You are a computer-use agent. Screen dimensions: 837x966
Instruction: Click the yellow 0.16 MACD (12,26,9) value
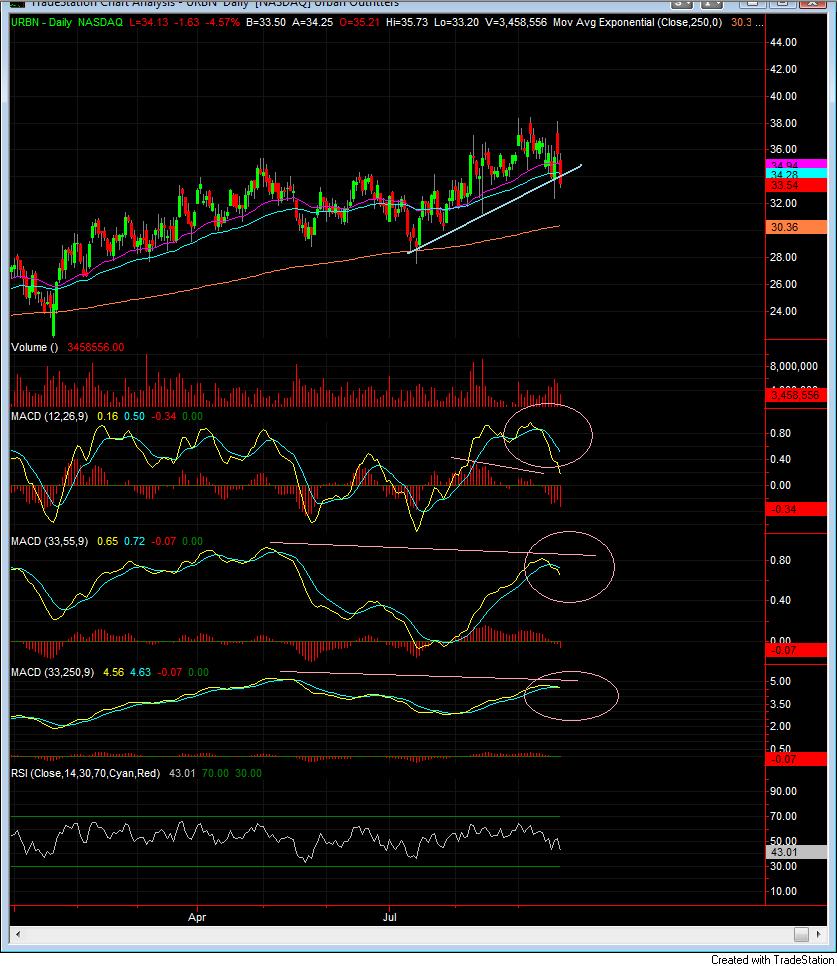107,416
